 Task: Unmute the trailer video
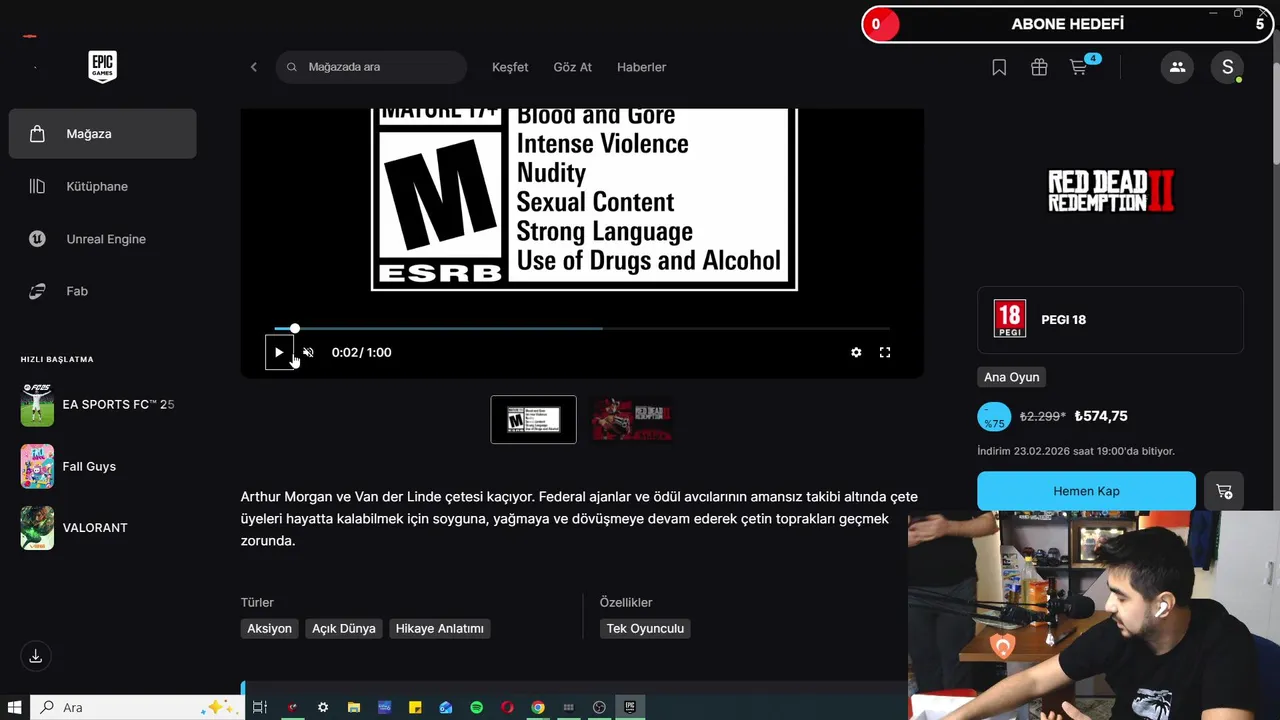click(x=308, y=352)
